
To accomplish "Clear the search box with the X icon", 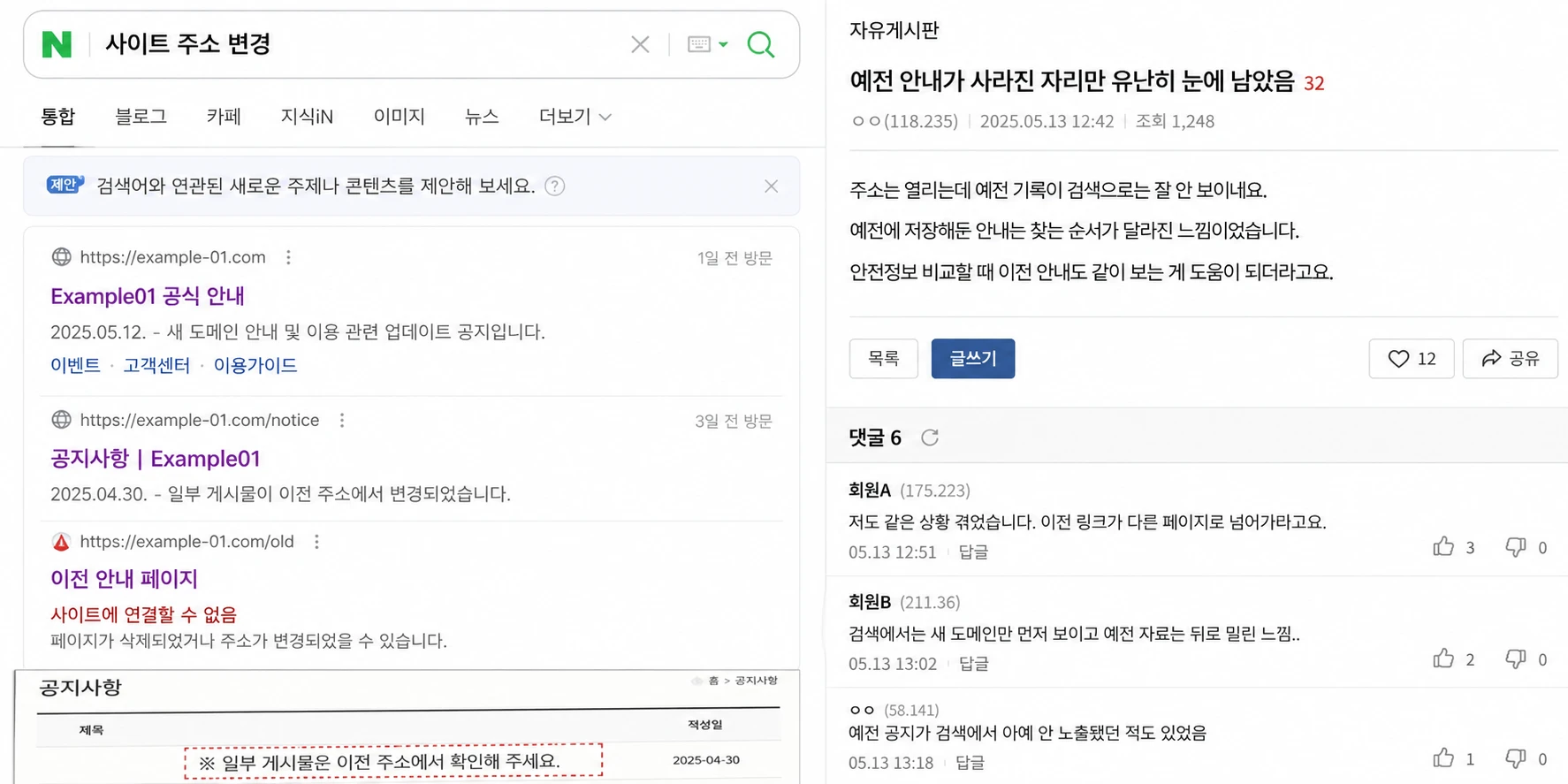I will tap(640, 44).
